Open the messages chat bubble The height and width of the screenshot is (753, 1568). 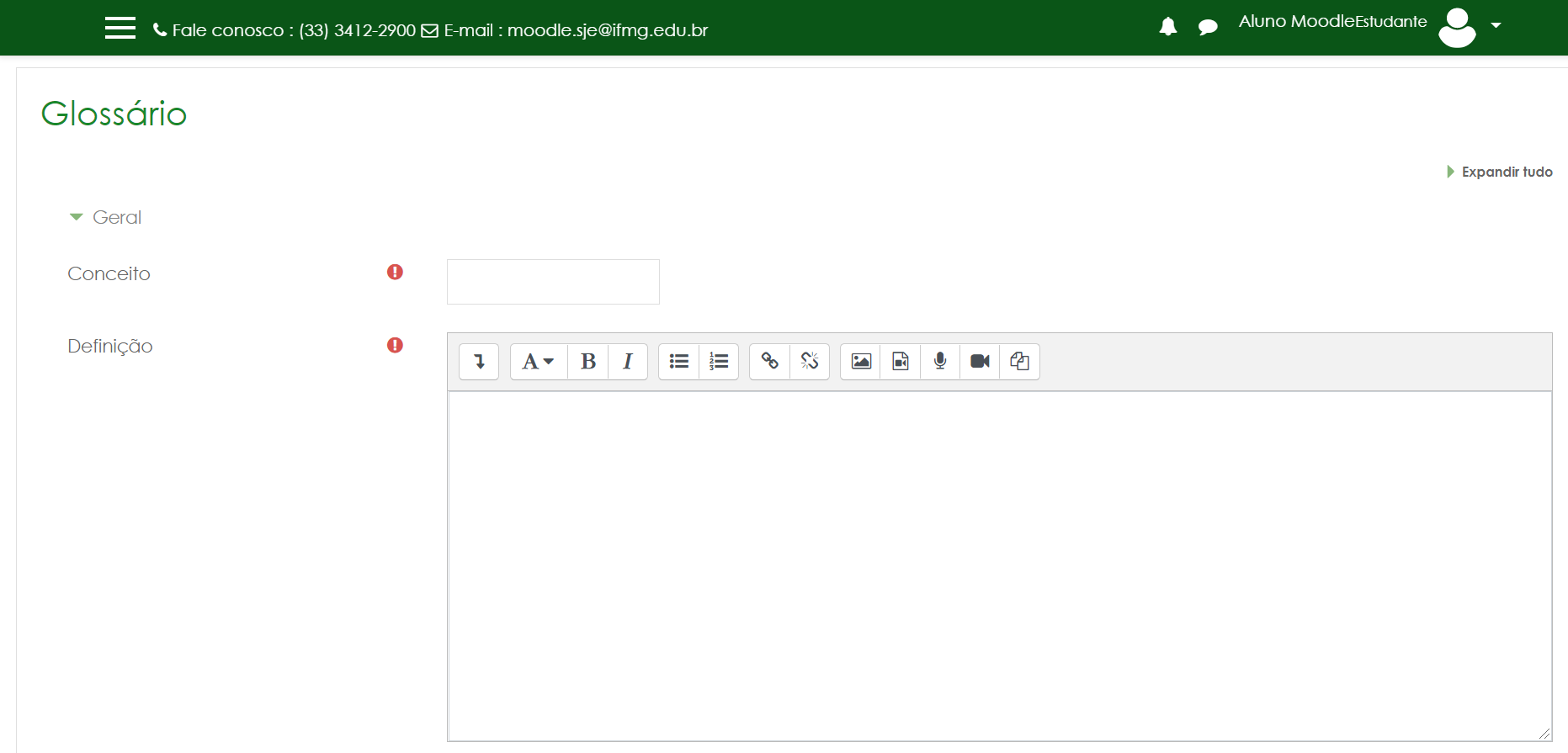coord(1208,28)
